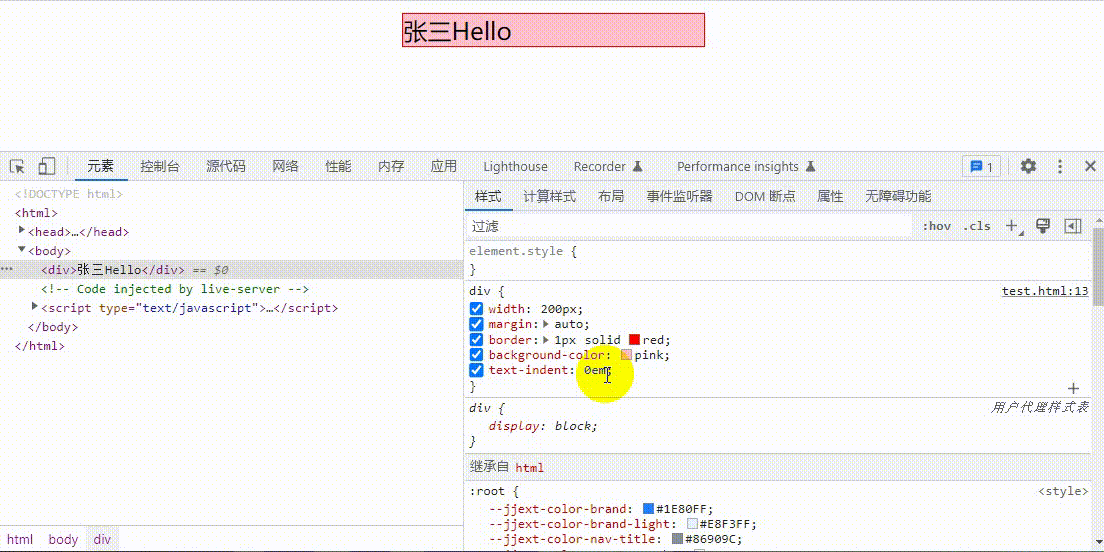Select the <html> node in DOM tree
The height and width of the screenshot is (552, 1104).
(36, 213)
